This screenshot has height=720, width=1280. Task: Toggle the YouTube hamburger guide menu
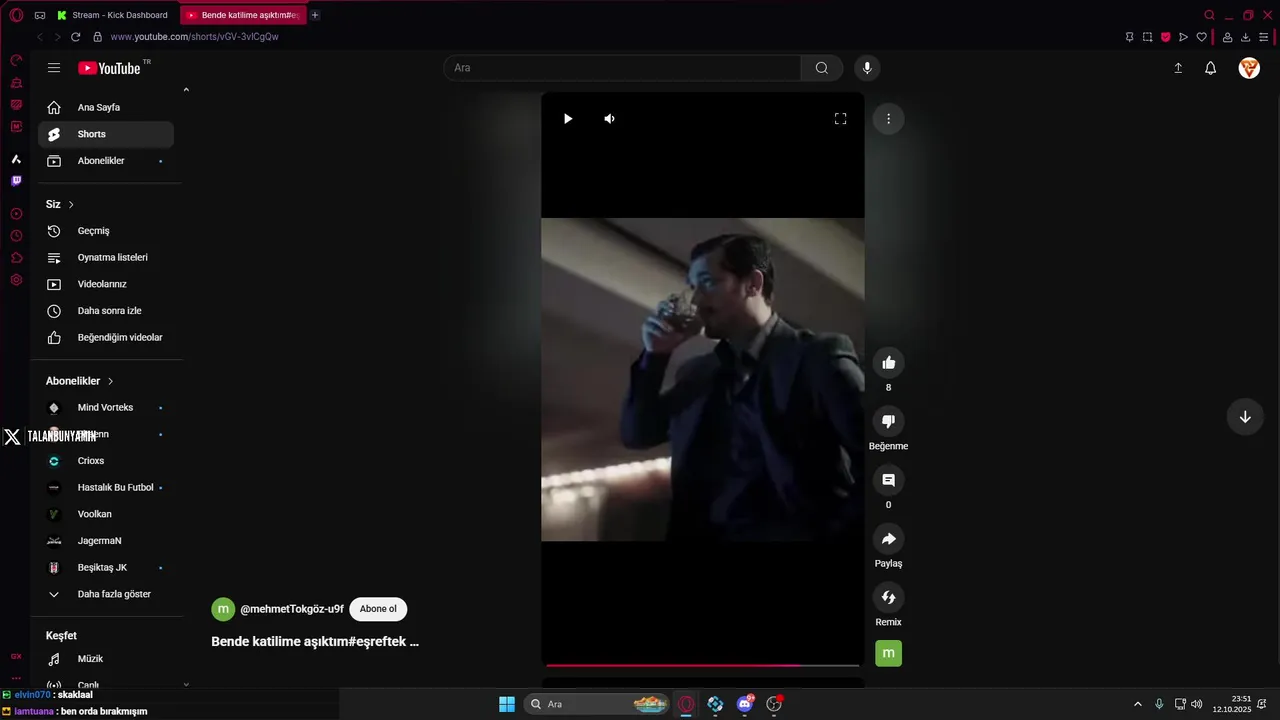pos(54,68)
